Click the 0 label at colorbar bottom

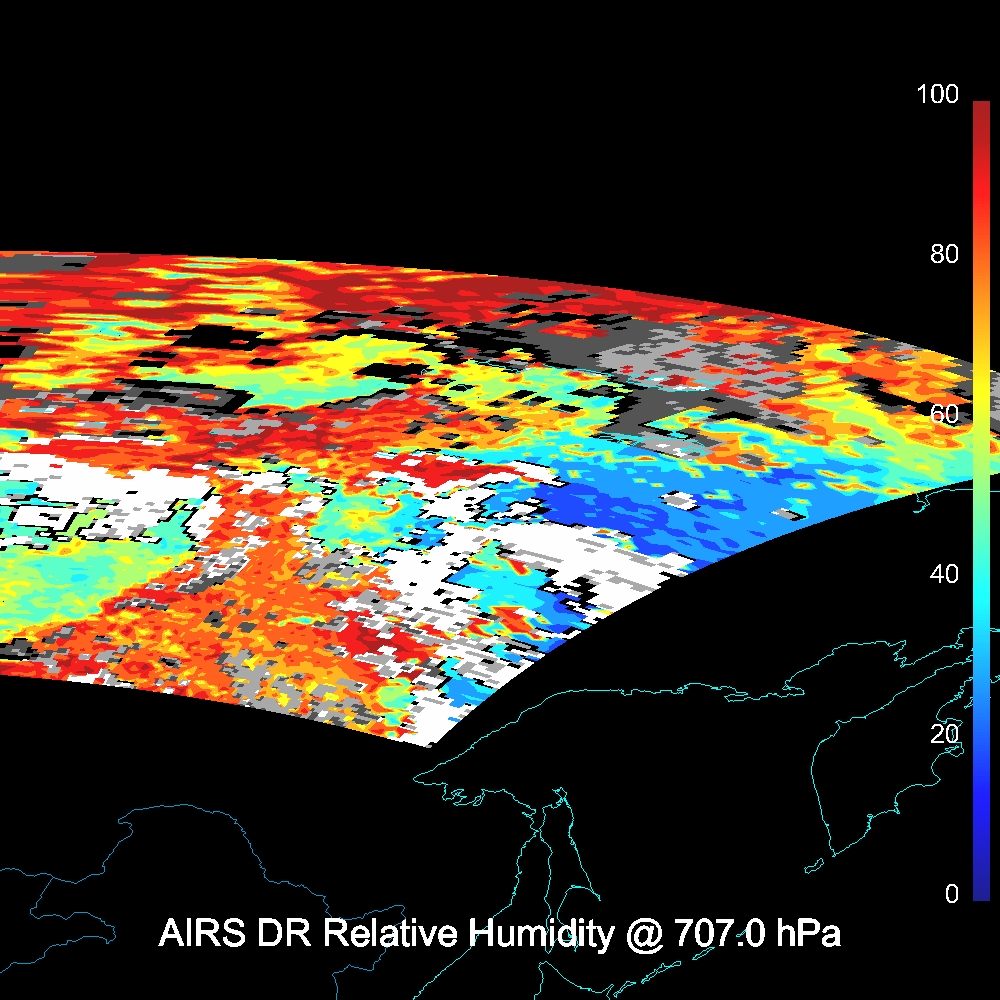951,894
